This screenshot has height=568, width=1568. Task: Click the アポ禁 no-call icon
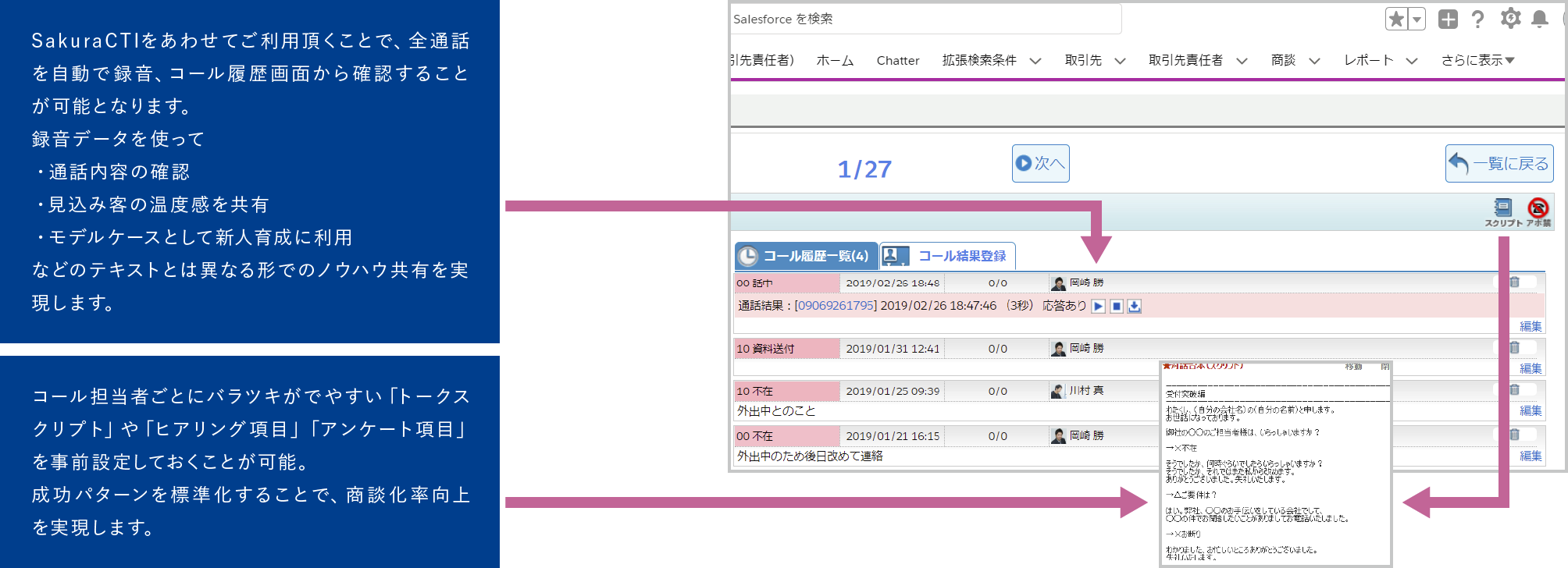point(1538,212)
